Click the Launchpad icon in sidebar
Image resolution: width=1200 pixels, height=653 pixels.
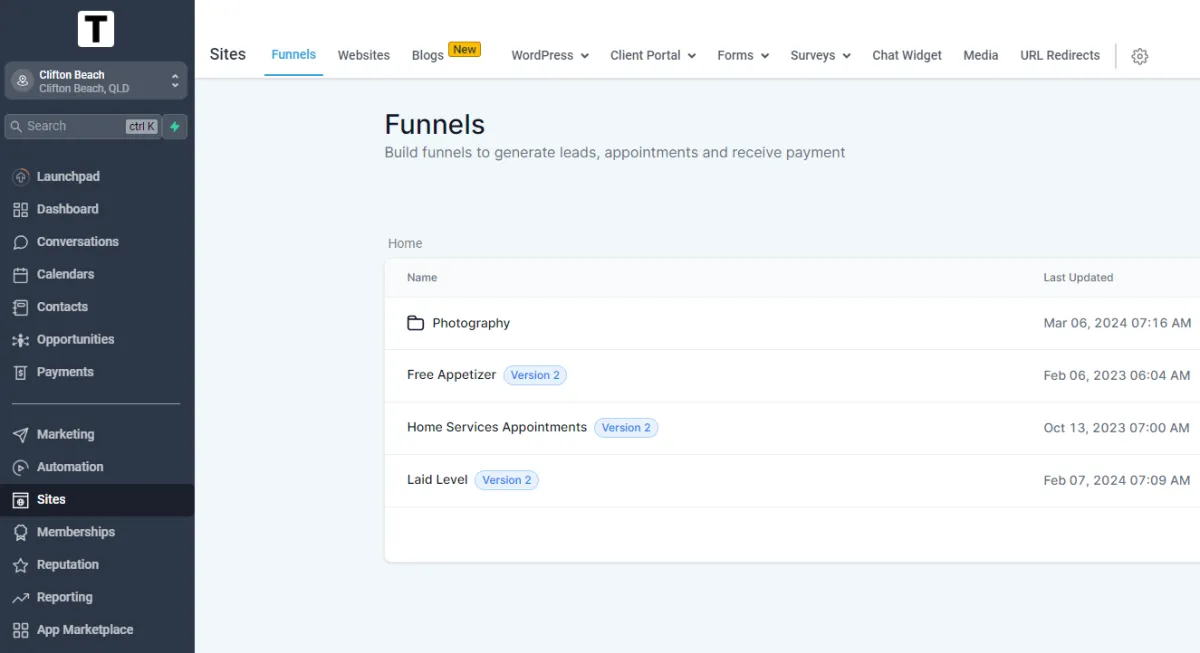(x=20, y=177)
